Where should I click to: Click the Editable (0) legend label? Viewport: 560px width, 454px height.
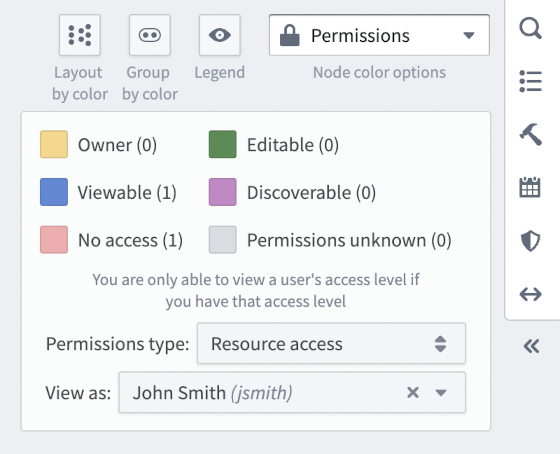pos(293,145)
